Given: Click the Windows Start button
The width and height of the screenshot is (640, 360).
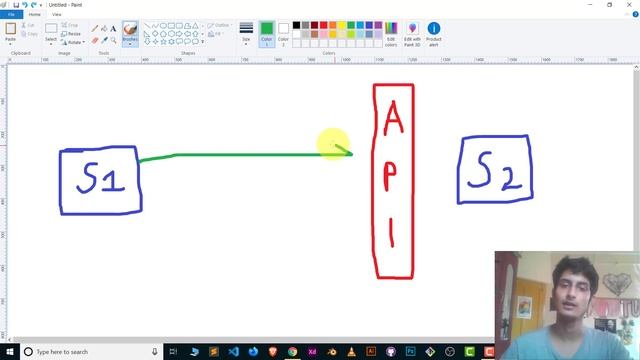Looking at the screenshot, I should click(x=10, y=351).
